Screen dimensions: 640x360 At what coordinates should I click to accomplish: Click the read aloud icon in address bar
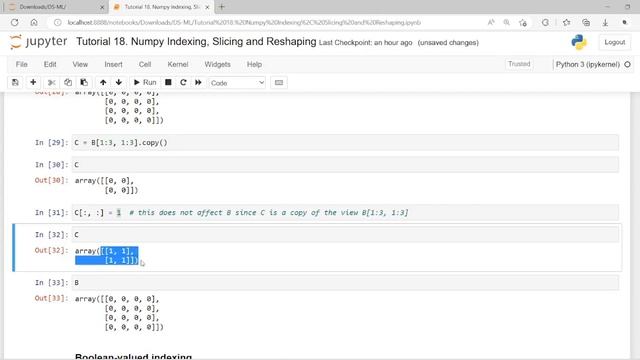coord(491,22)
